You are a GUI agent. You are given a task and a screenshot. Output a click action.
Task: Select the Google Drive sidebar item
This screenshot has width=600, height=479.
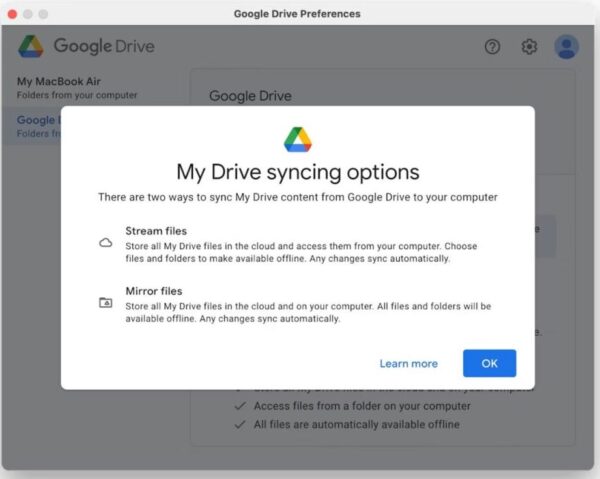tap(31, 125)
